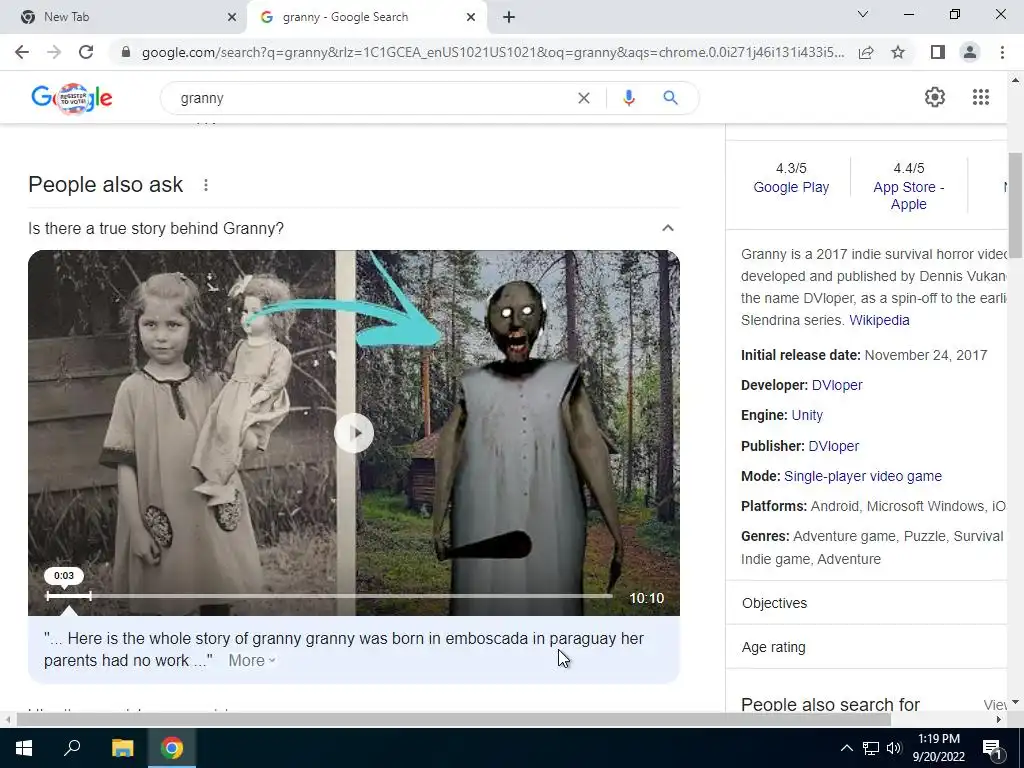Play the Granny story video
1024x768 pixels.
[x=354, y=433]
